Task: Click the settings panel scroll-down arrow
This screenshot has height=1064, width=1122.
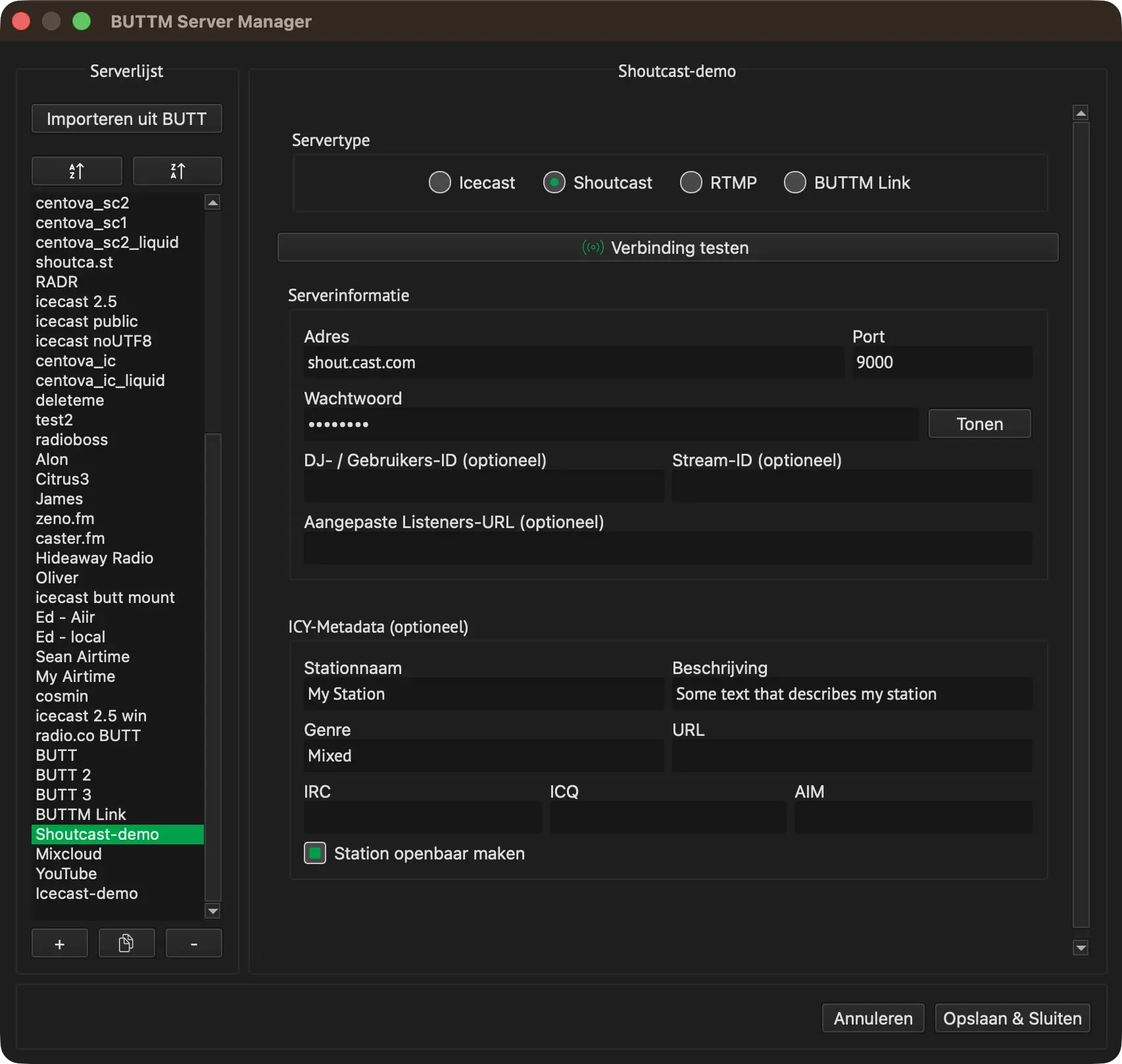Action: coord(1081,948)
